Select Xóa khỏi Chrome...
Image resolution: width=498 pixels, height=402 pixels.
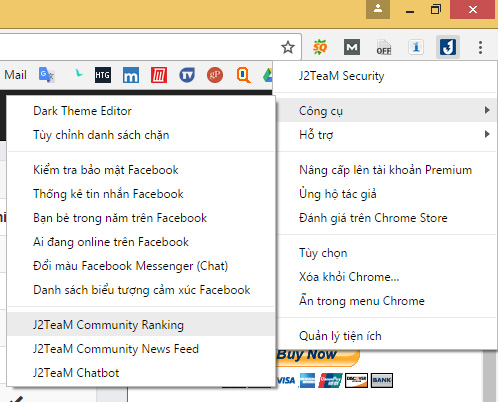[386, 277]
